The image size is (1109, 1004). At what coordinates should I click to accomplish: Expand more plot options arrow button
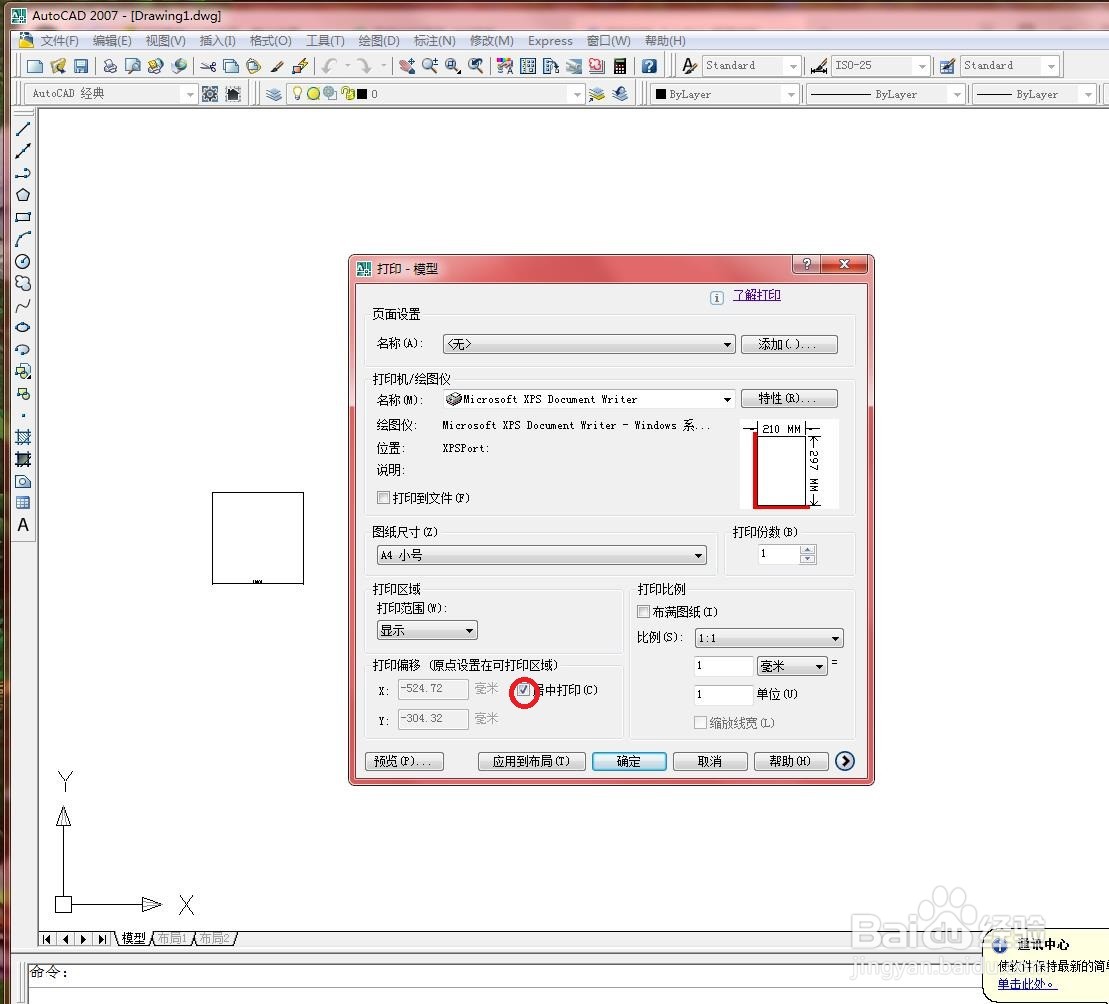844,761
